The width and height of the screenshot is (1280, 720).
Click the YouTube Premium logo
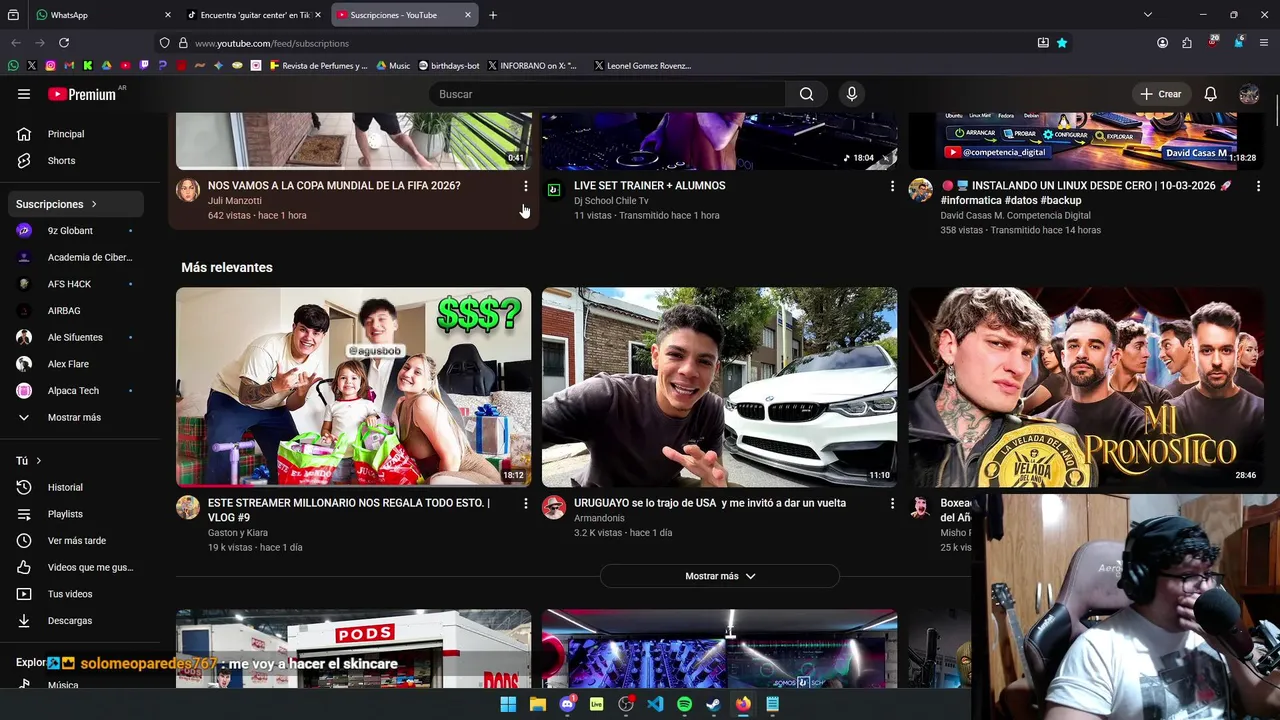pyautogui.click(x=82, y=94)
